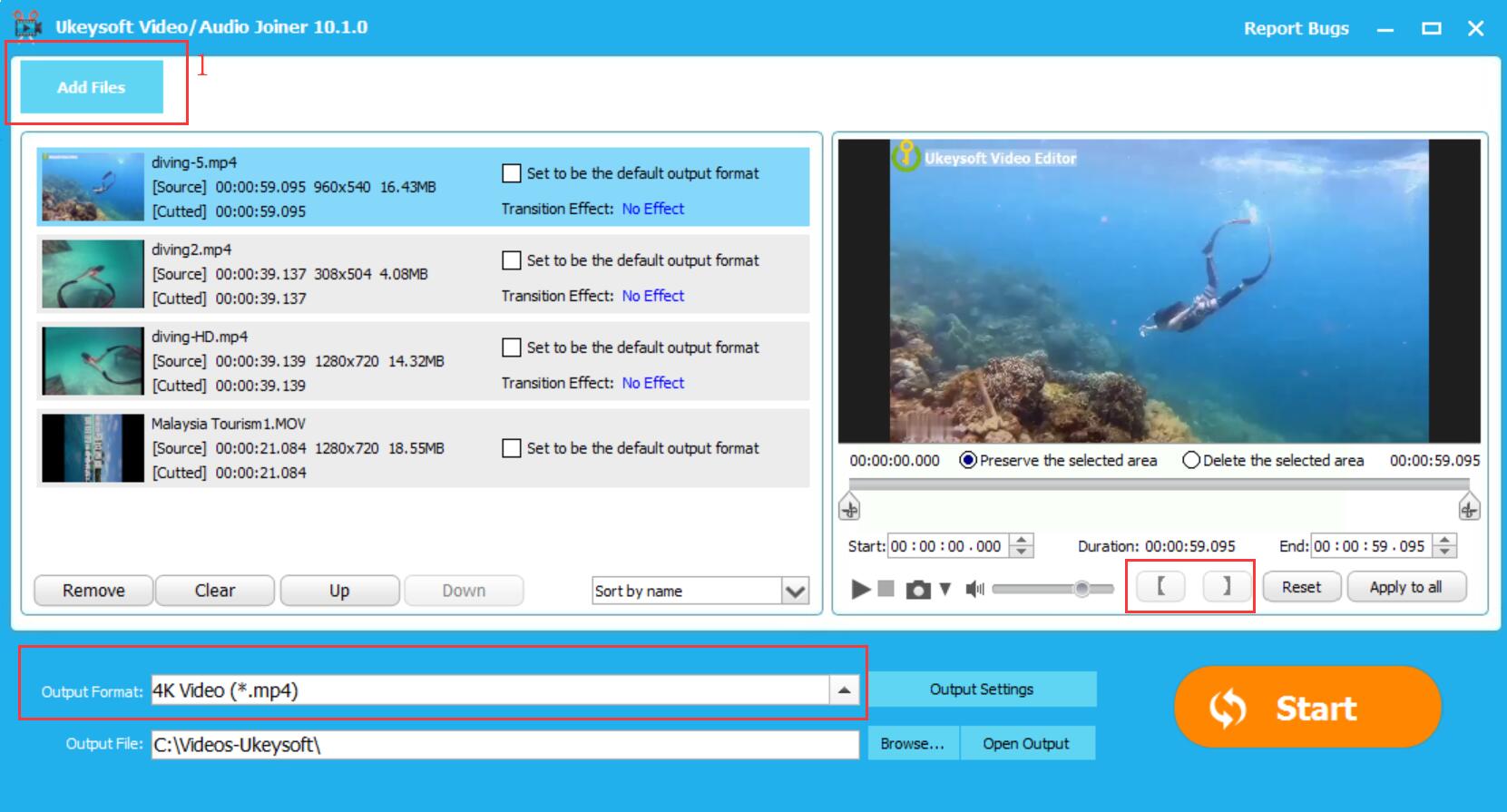Viewport: 1507px width, 812px height.
Task: Click the Reset button
Action: (x=1301, y=587)
